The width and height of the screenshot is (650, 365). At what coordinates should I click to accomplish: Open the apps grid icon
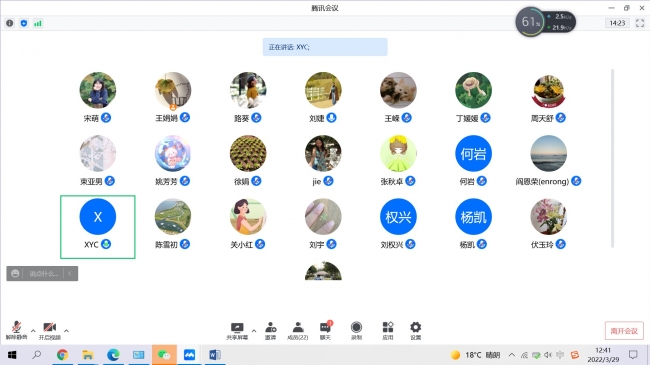[388, 331]
